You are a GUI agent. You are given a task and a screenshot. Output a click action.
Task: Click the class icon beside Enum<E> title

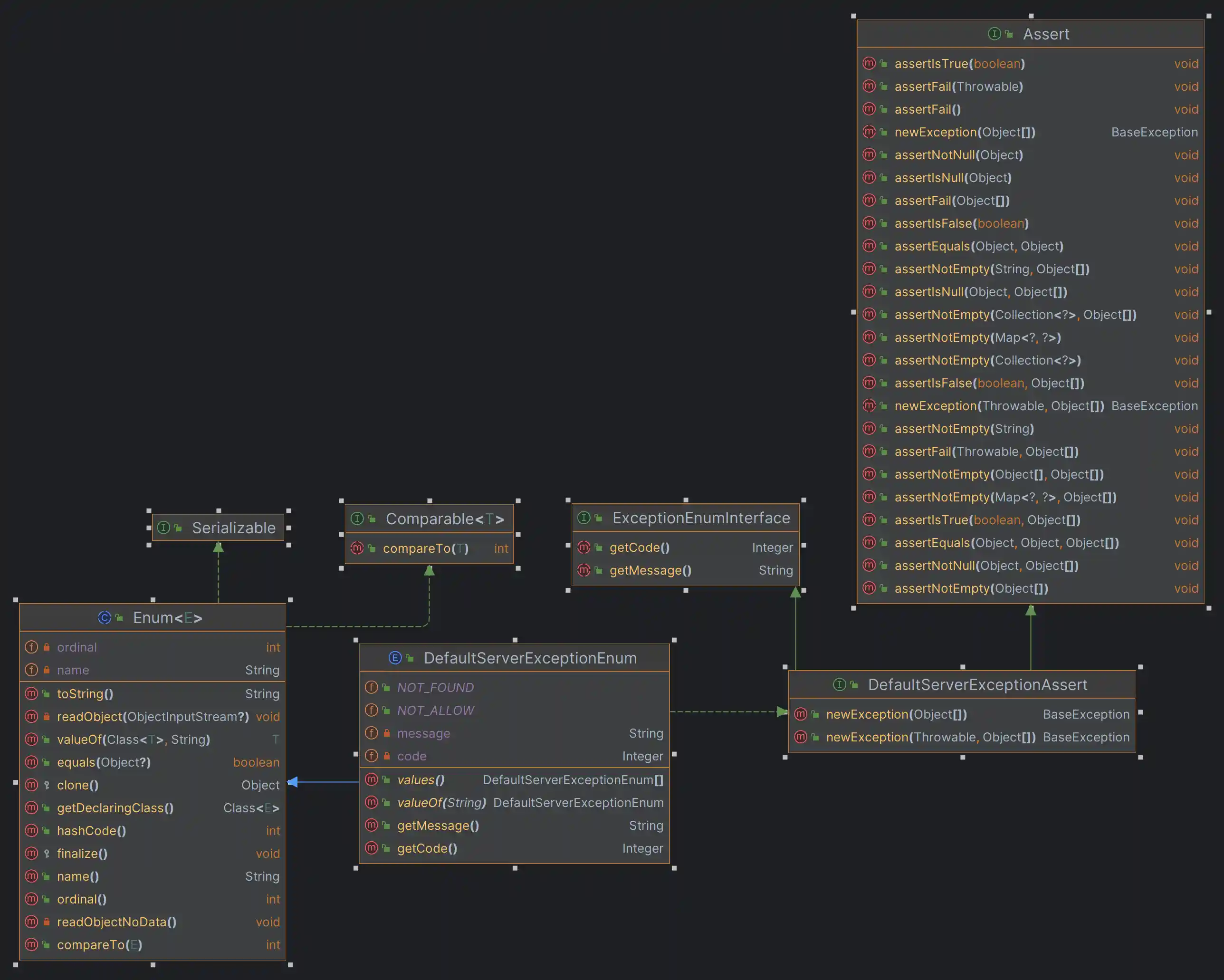click(105, 618)
